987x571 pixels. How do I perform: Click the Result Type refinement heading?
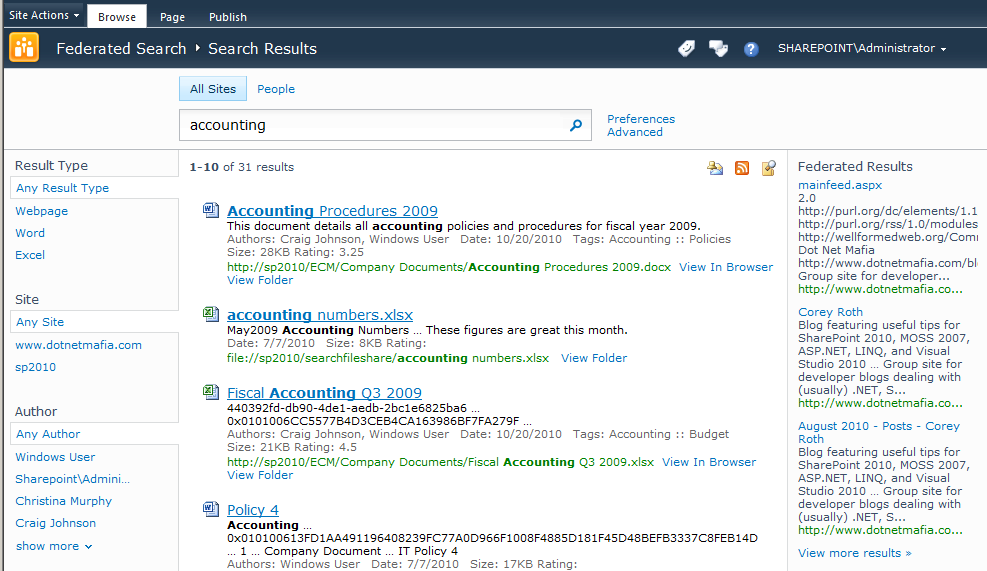(x=51, y=166)
